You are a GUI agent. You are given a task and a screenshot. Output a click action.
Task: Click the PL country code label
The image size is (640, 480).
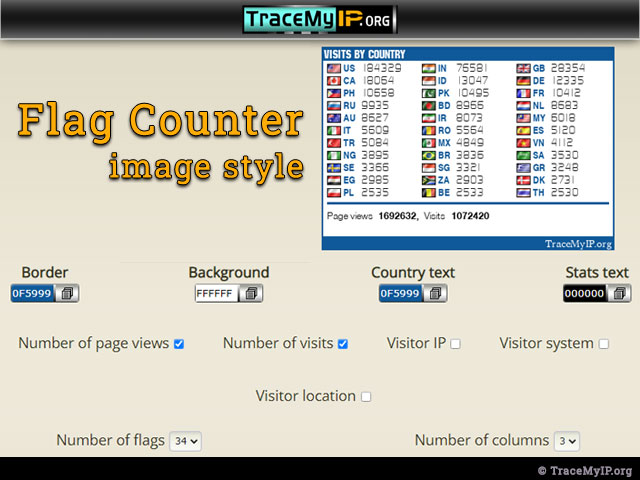coord(349,193)
